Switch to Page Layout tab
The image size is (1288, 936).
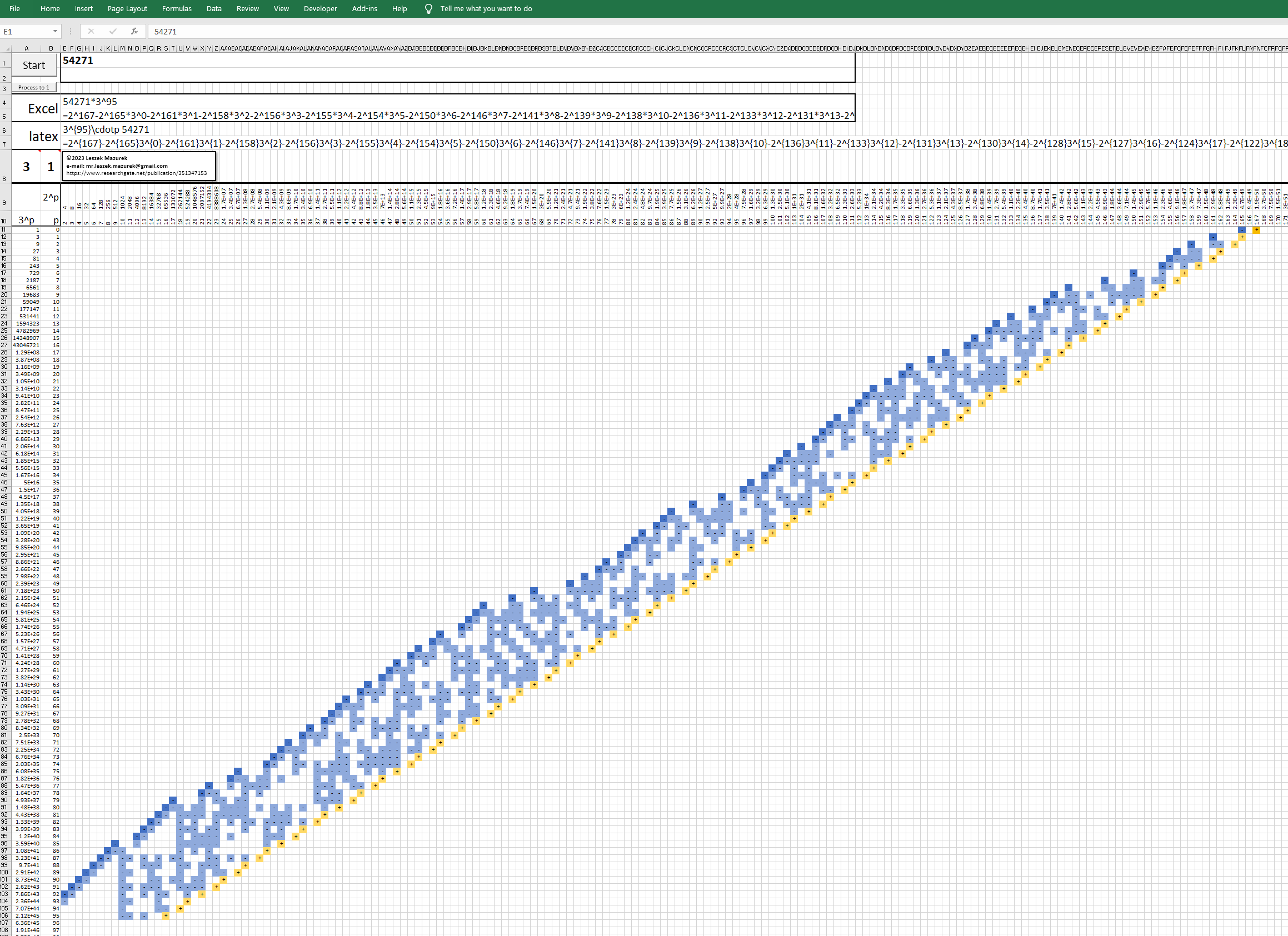pyautogui.click(x=127, y=8)
